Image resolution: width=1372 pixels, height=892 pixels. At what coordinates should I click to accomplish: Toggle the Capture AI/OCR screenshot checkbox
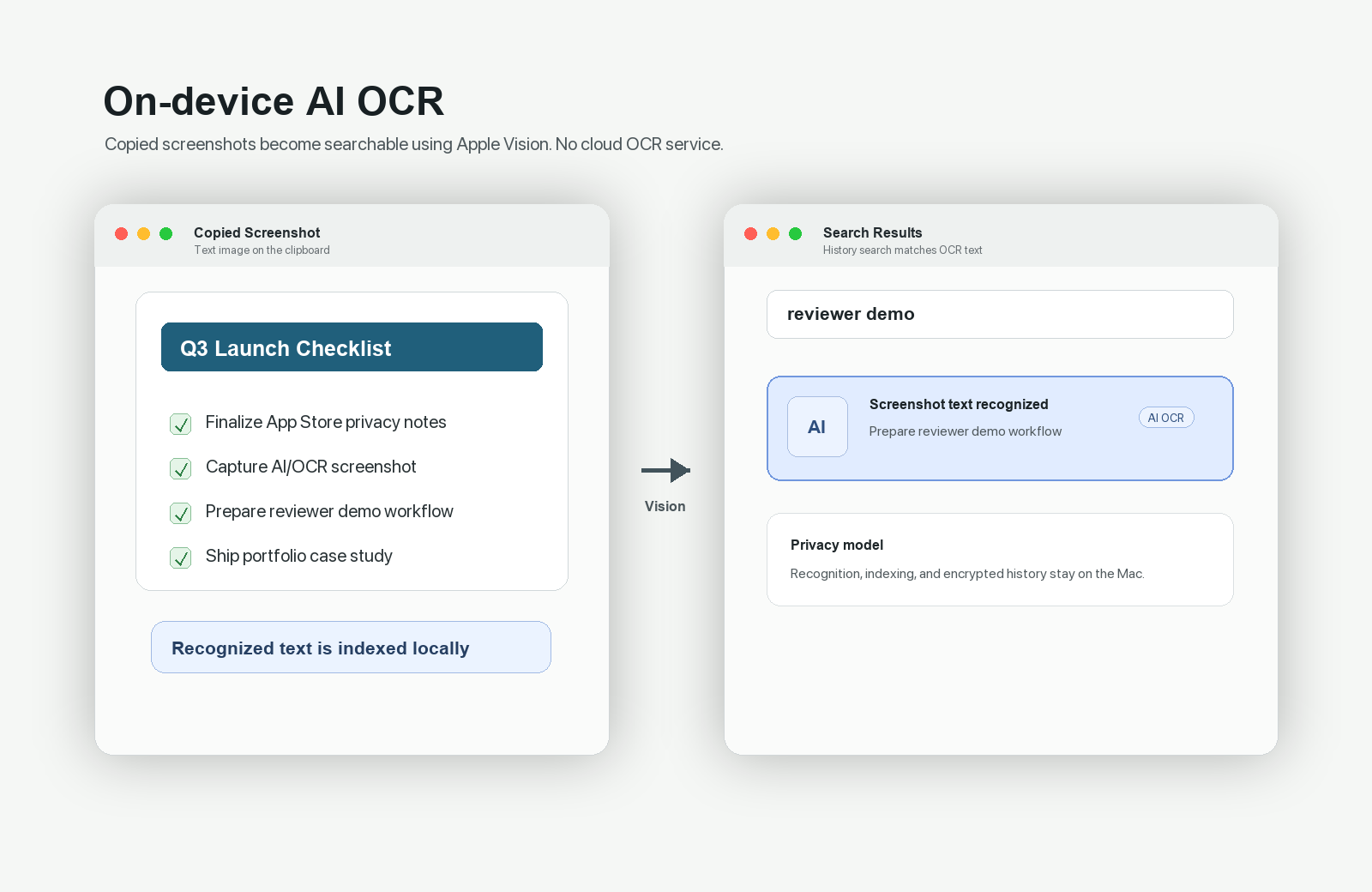tap(181, 469)
